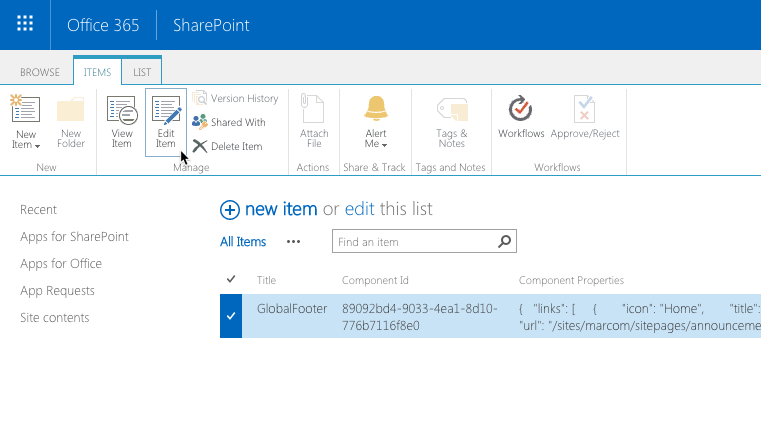Delete the selected item via ribbon
Screen dimensions: 761x421
(228, 146)
